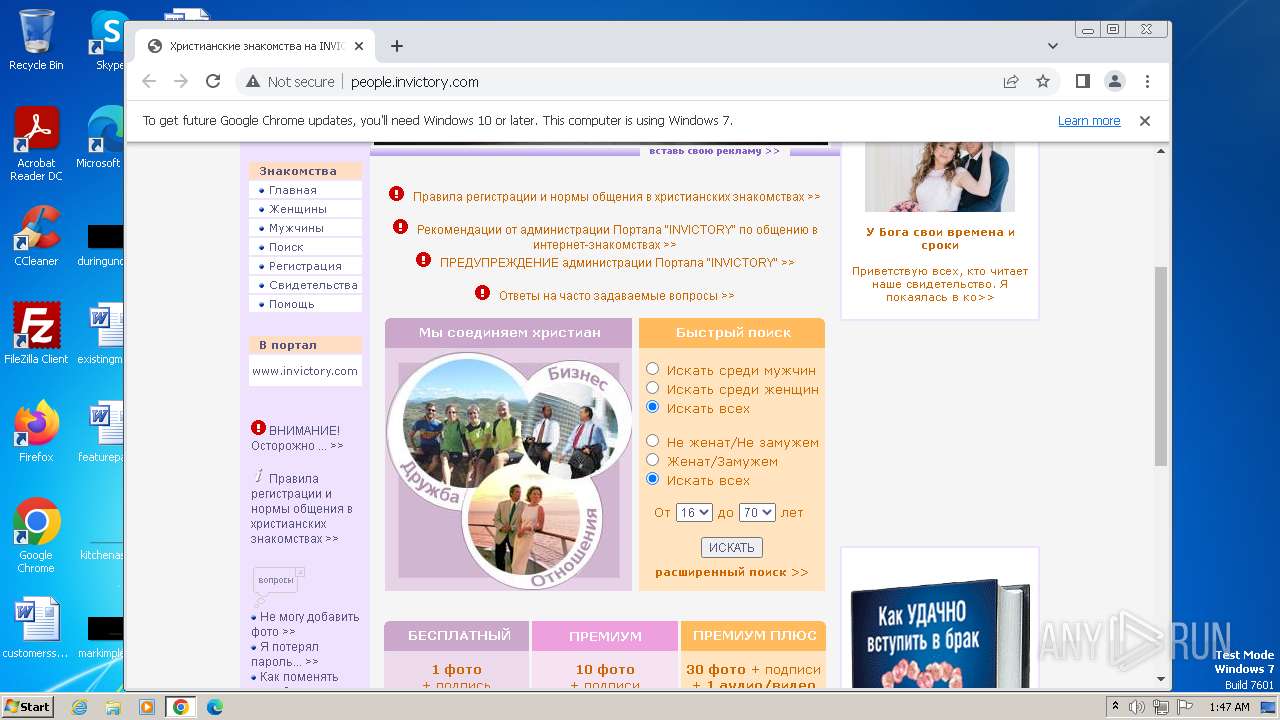Open Помощь menu item

click(292, 304)
